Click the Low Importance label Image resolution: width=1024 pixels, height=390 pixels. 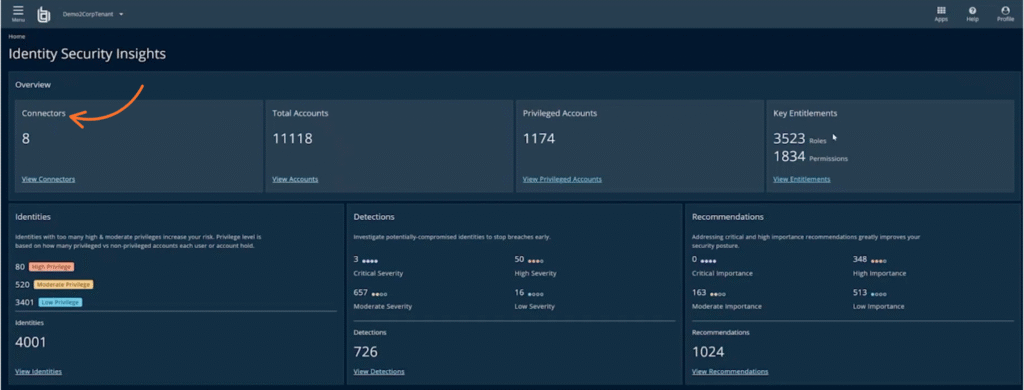[878, 306]
